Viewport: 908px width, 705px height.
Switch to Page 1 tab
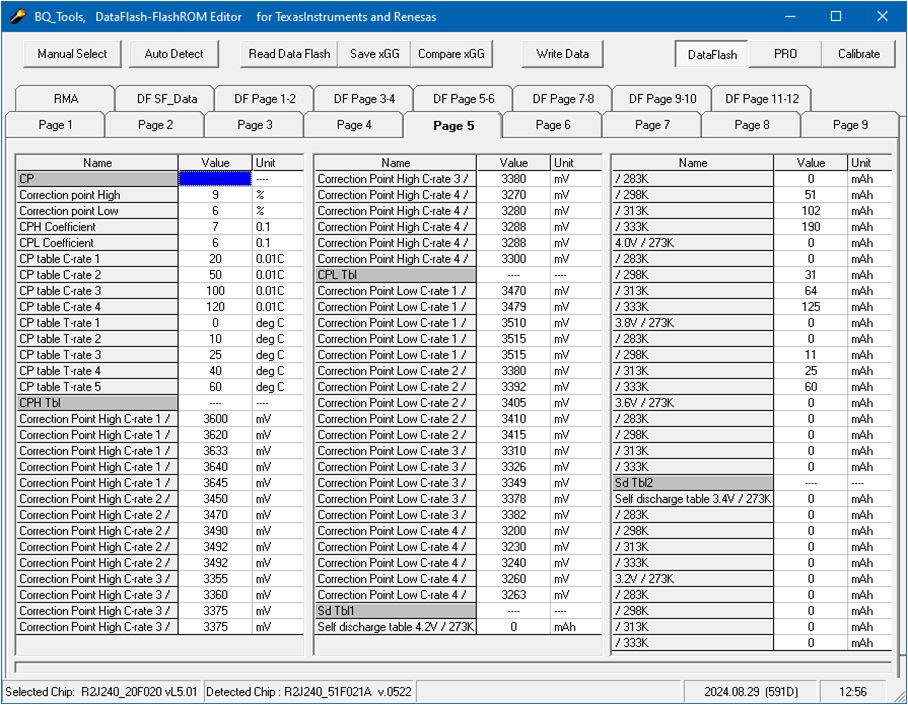[x=55, y=125]
